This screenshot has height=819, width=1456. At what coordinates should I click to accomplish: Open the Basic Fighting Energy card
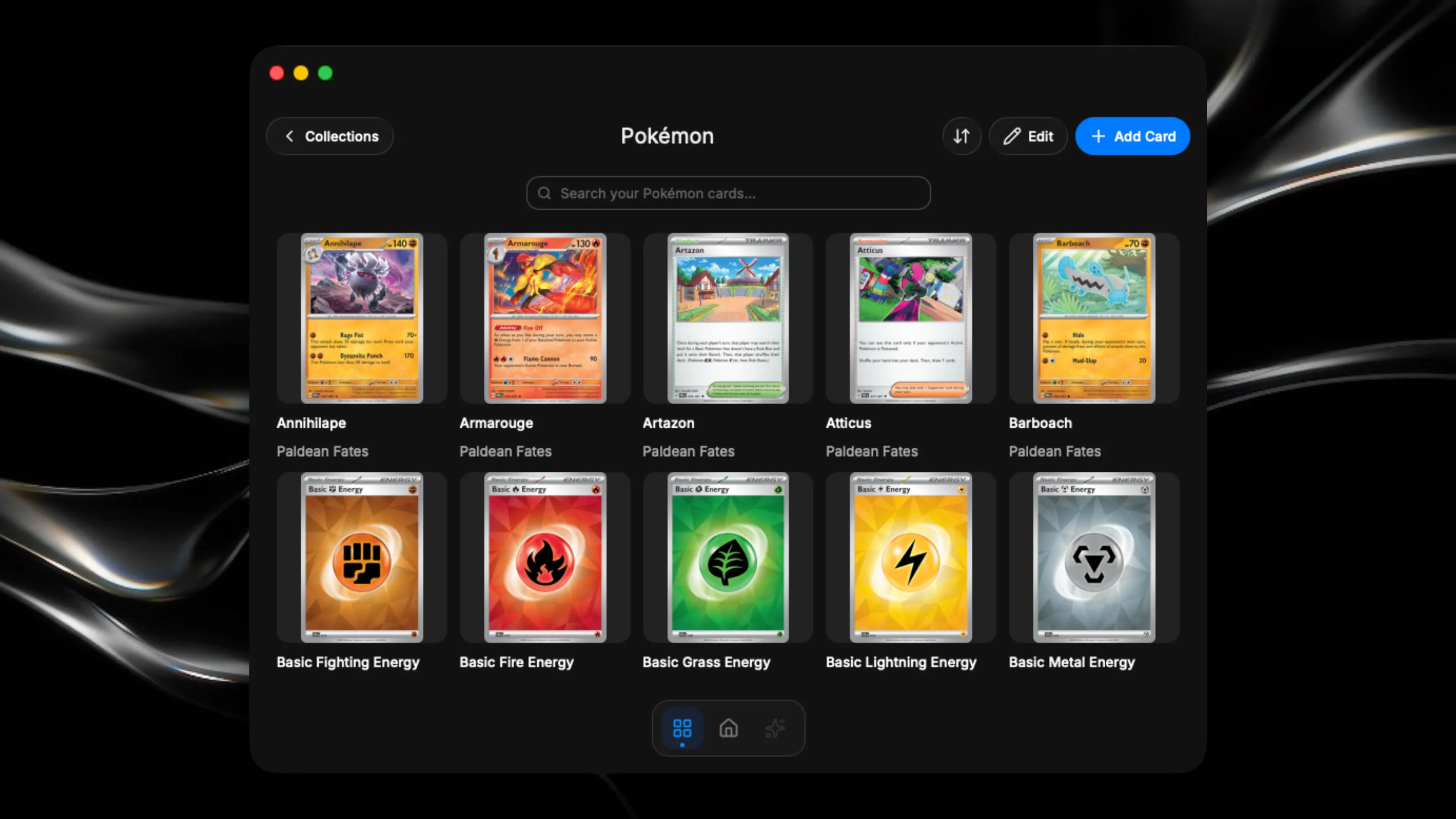tap(362, 557)
